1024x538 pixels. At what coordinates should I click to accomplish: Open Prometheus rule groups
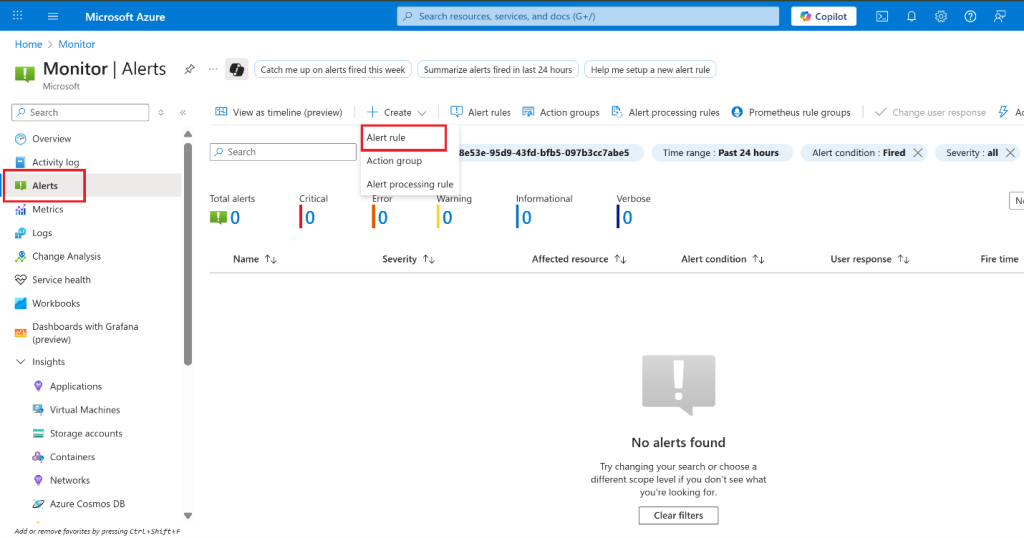[791, 112]
